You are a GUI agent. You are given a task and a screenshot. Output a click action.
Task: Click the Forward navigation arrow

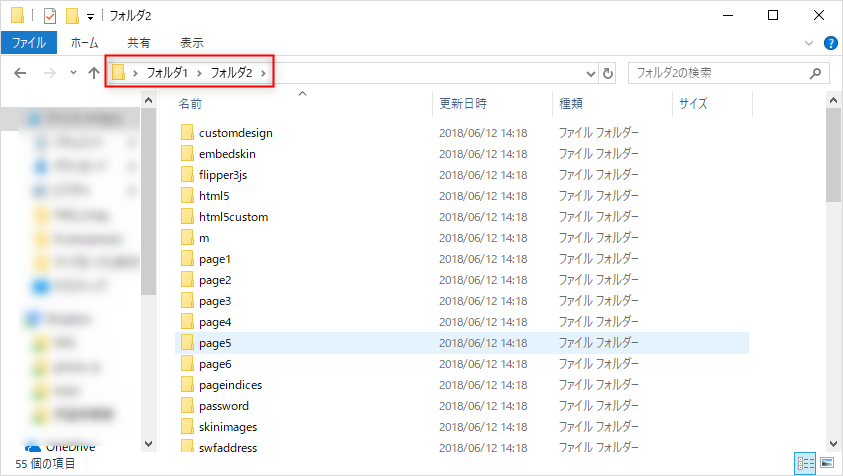coord(49,73)
